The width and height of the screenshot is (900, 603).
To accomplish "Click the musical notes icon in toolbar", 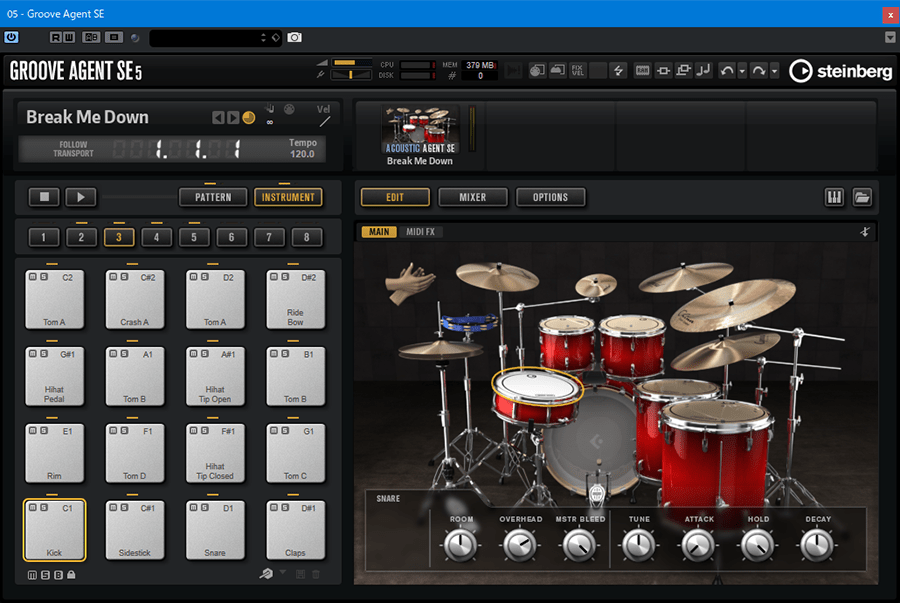I will (703, 71).
